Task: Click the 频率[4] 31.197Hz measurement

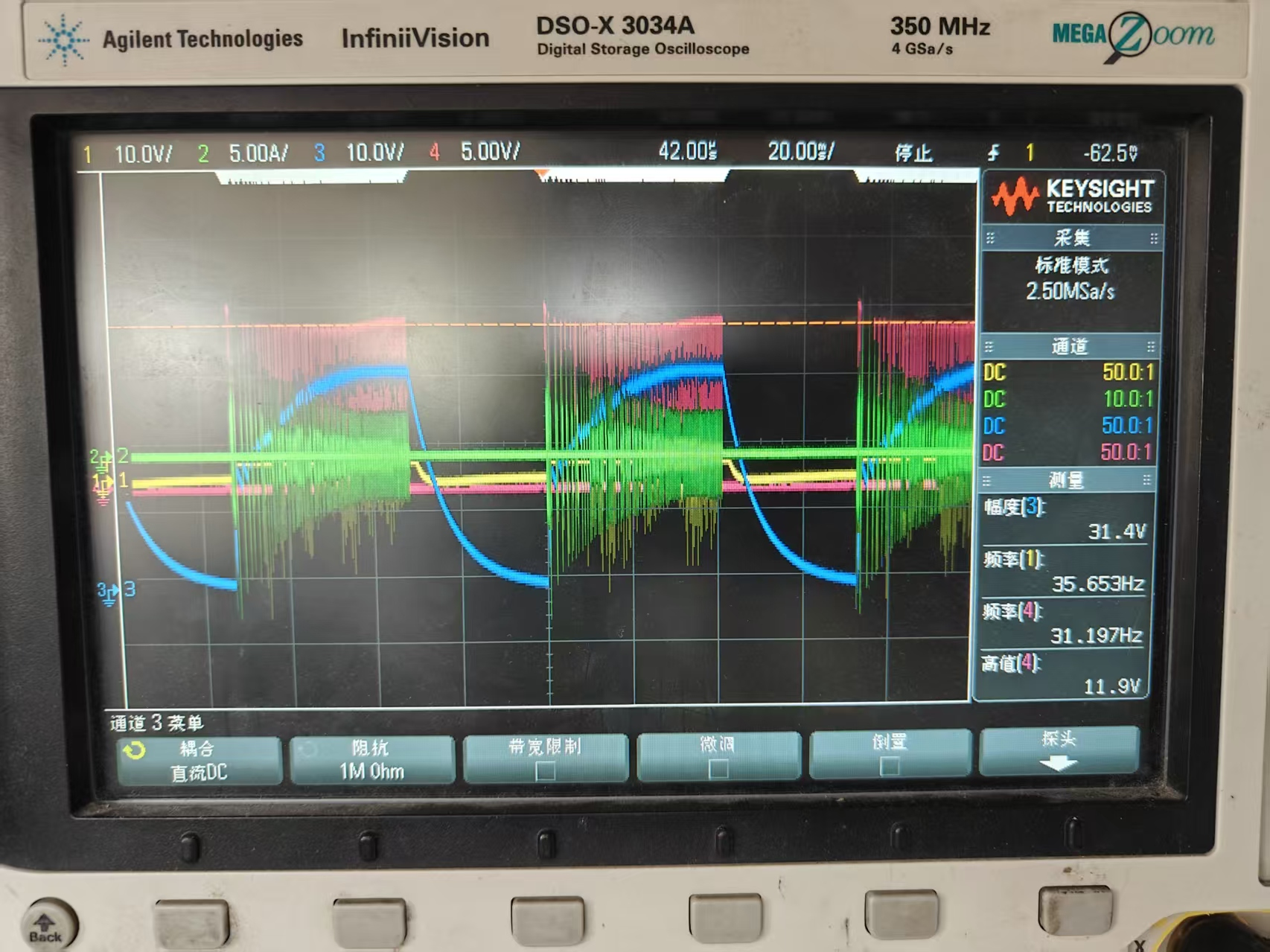Action: (x=1063, y=623)
